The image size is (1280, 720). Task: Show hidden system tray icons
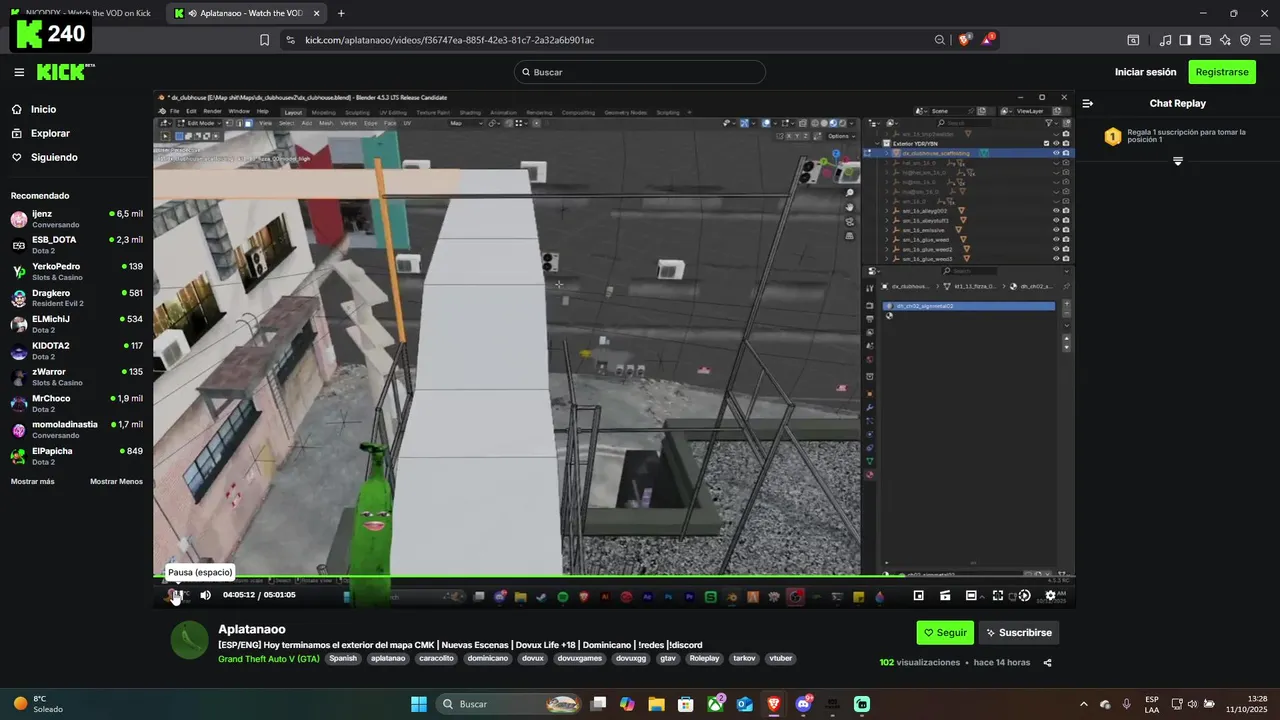pyautogui.click(x=1083, y=704)
